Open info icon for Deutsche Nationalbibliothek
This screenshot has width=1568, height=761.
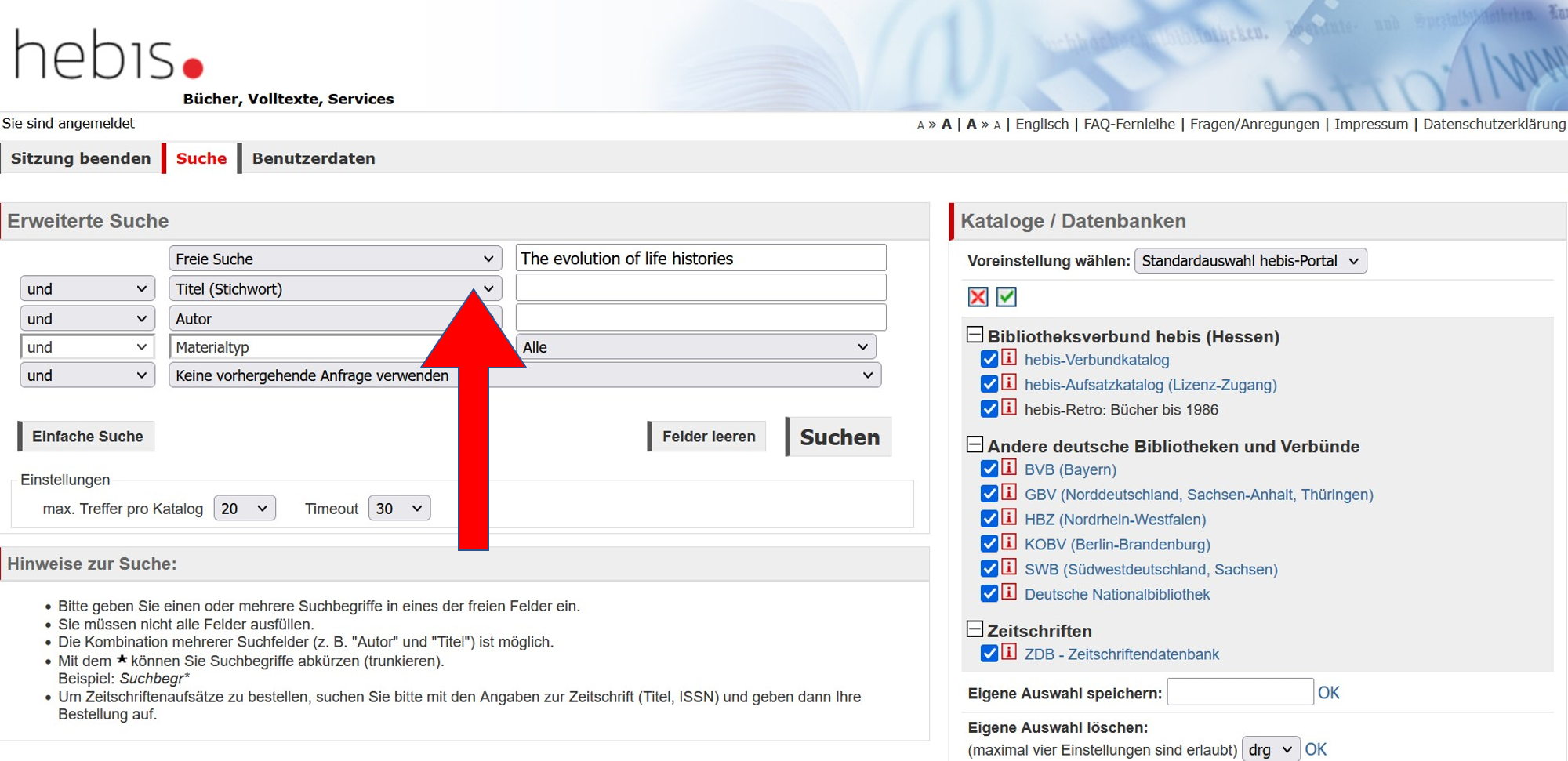coord(1009,592)
